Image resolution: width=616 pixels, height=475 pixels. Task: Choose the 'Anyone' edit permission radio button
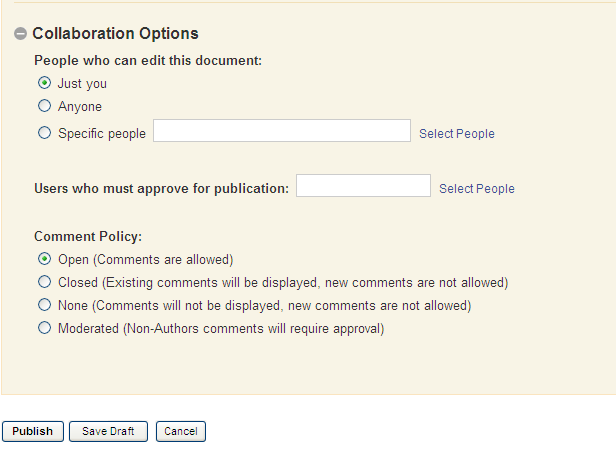tap(44, 106)
